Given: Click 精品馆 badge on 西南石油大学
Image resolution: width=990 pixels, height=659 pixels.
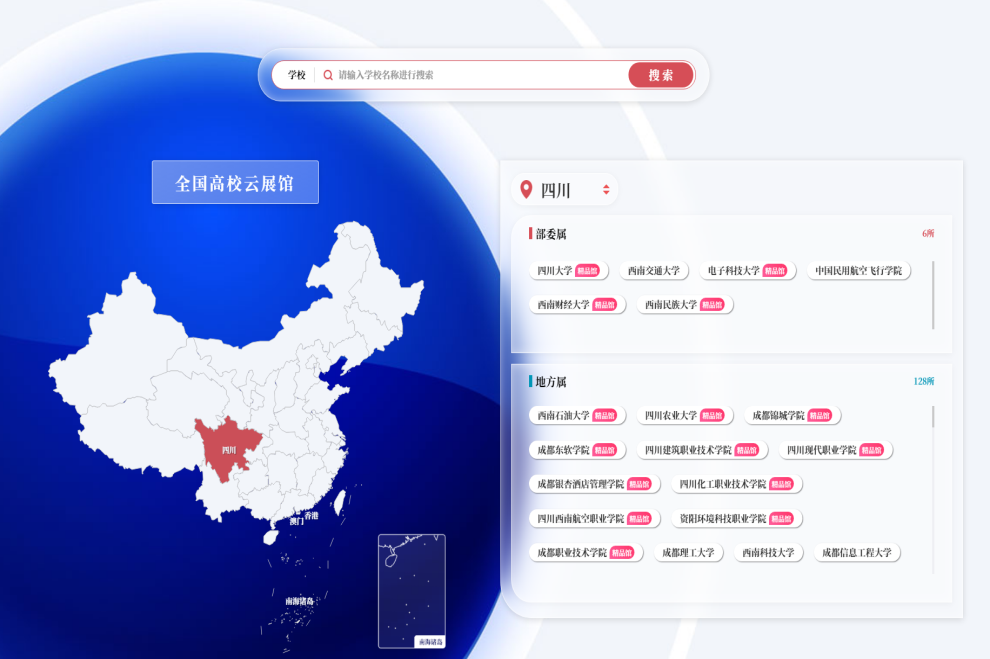Looking at the screenshot, I should 605,415.
